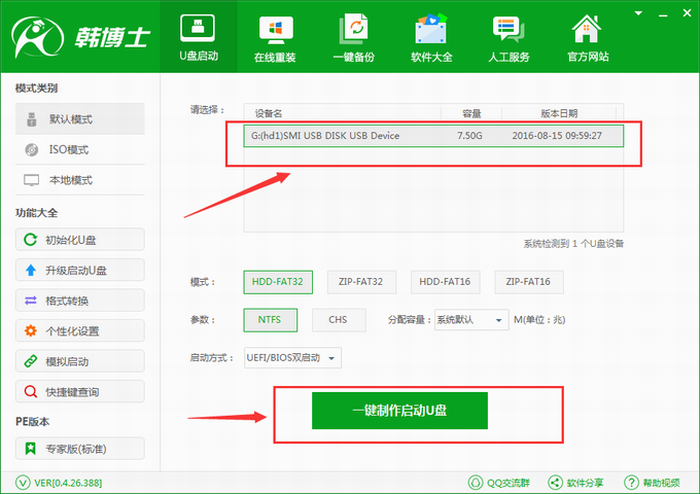This screenshot has height=494, width=700.
Task: Open the 官方网站 home icon
Action: [588, 37]
